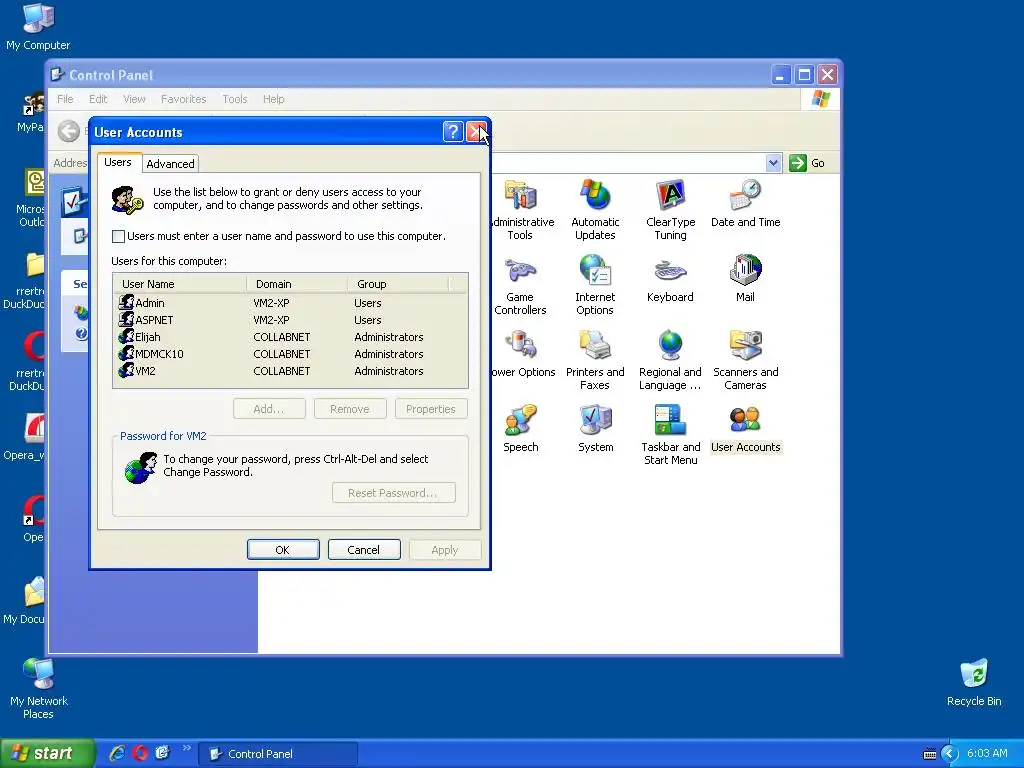Expand hidden system tray icons arrow
This screenshot has width=1024, height=768.
coord(950,754)
